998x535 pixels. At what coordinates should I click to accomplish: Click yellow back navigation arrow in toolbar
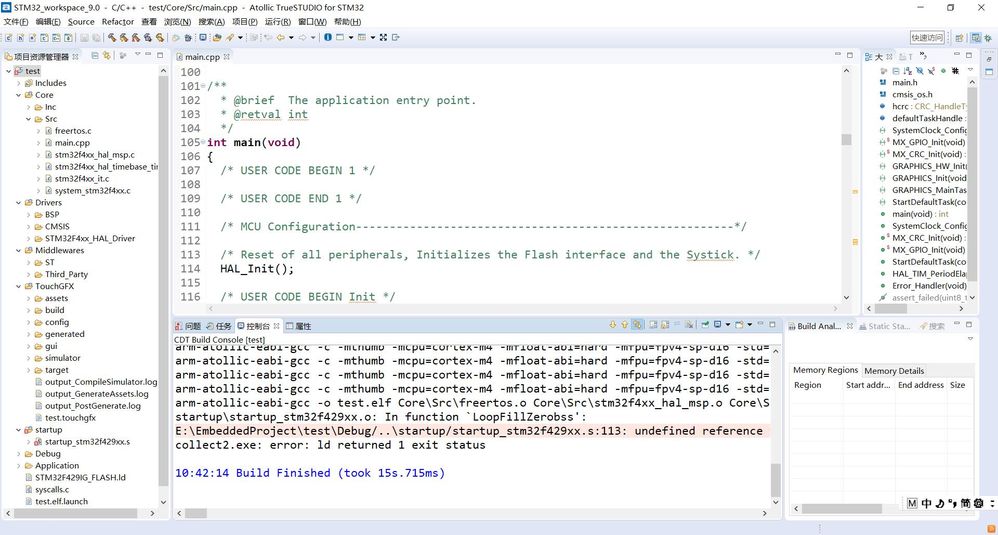point(281,38)
